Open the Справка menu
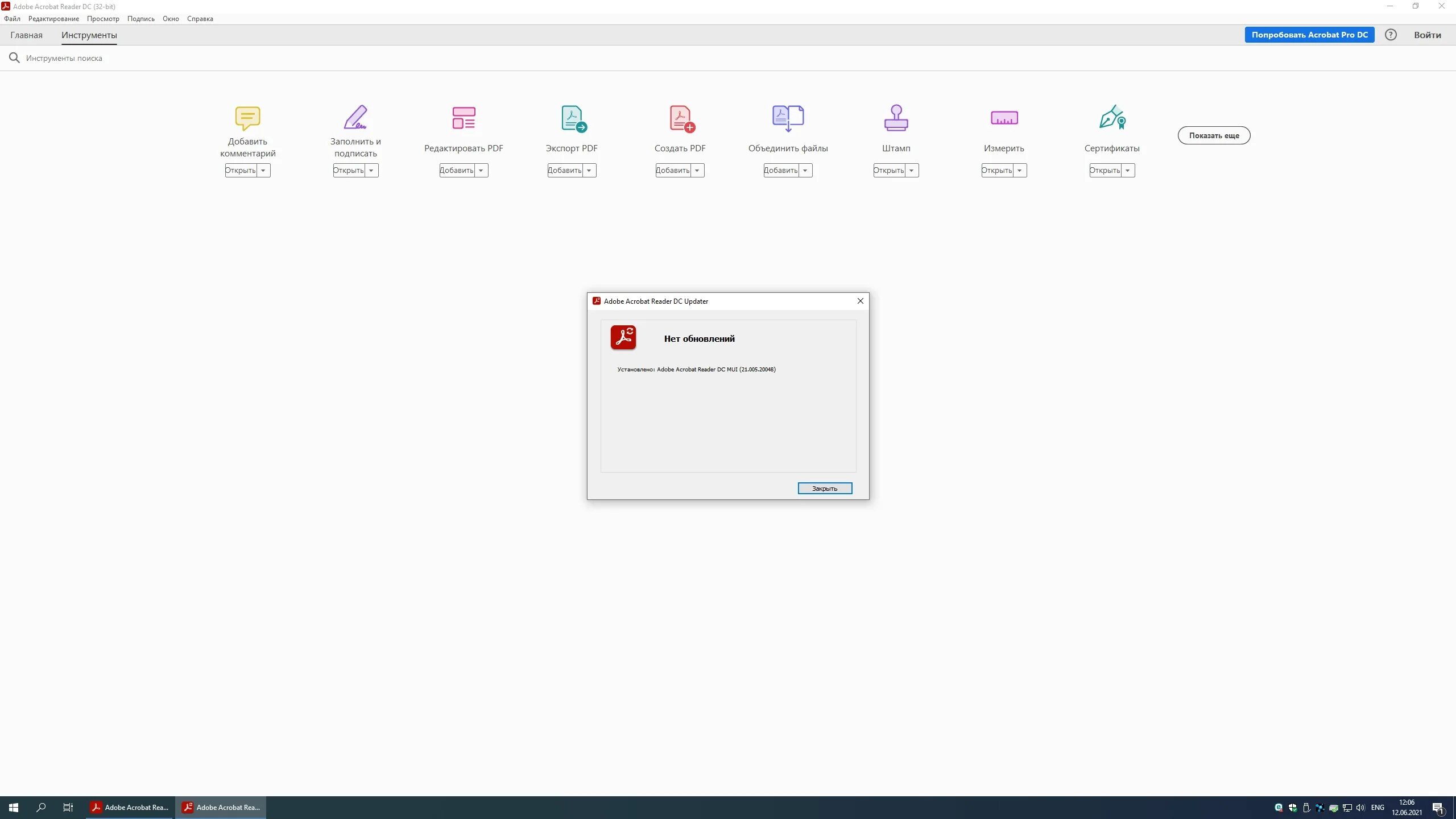 point(200,19)
